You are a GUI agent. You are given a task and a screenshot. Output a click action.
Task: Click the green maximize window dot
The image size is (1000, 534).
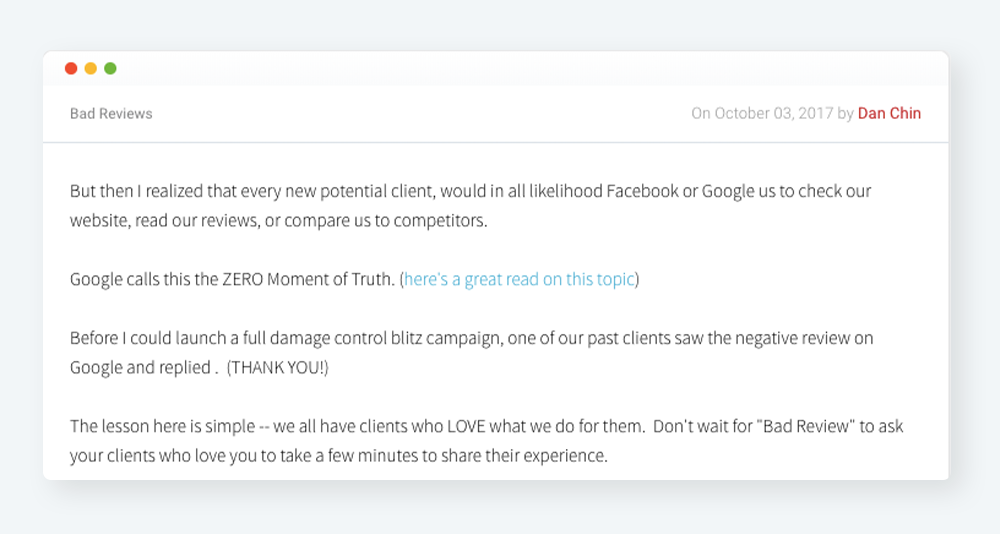coord(110,68)
